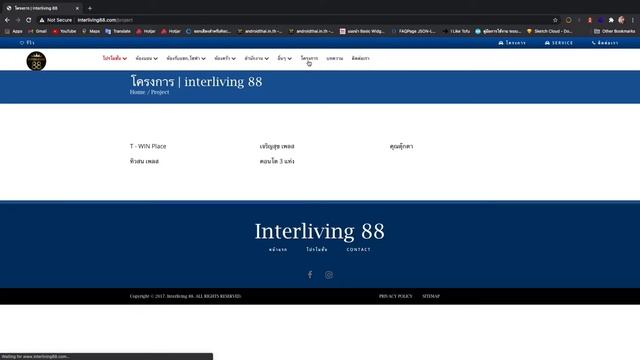Open the middle column first project link
This screenshot has width=640, height=360.
[277, 146]
